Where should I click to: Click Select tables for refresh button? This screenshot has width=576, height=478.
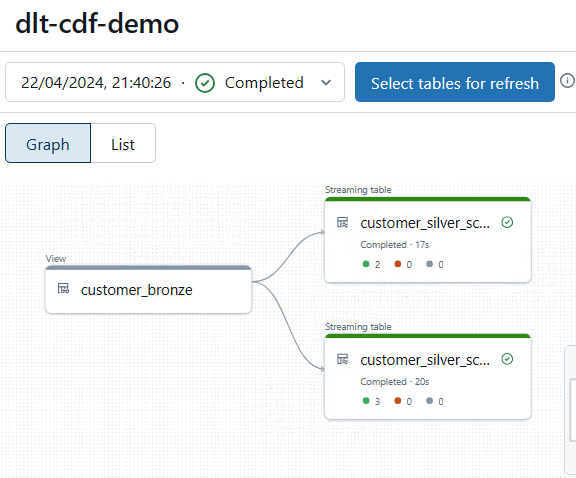tap(455, 82)
